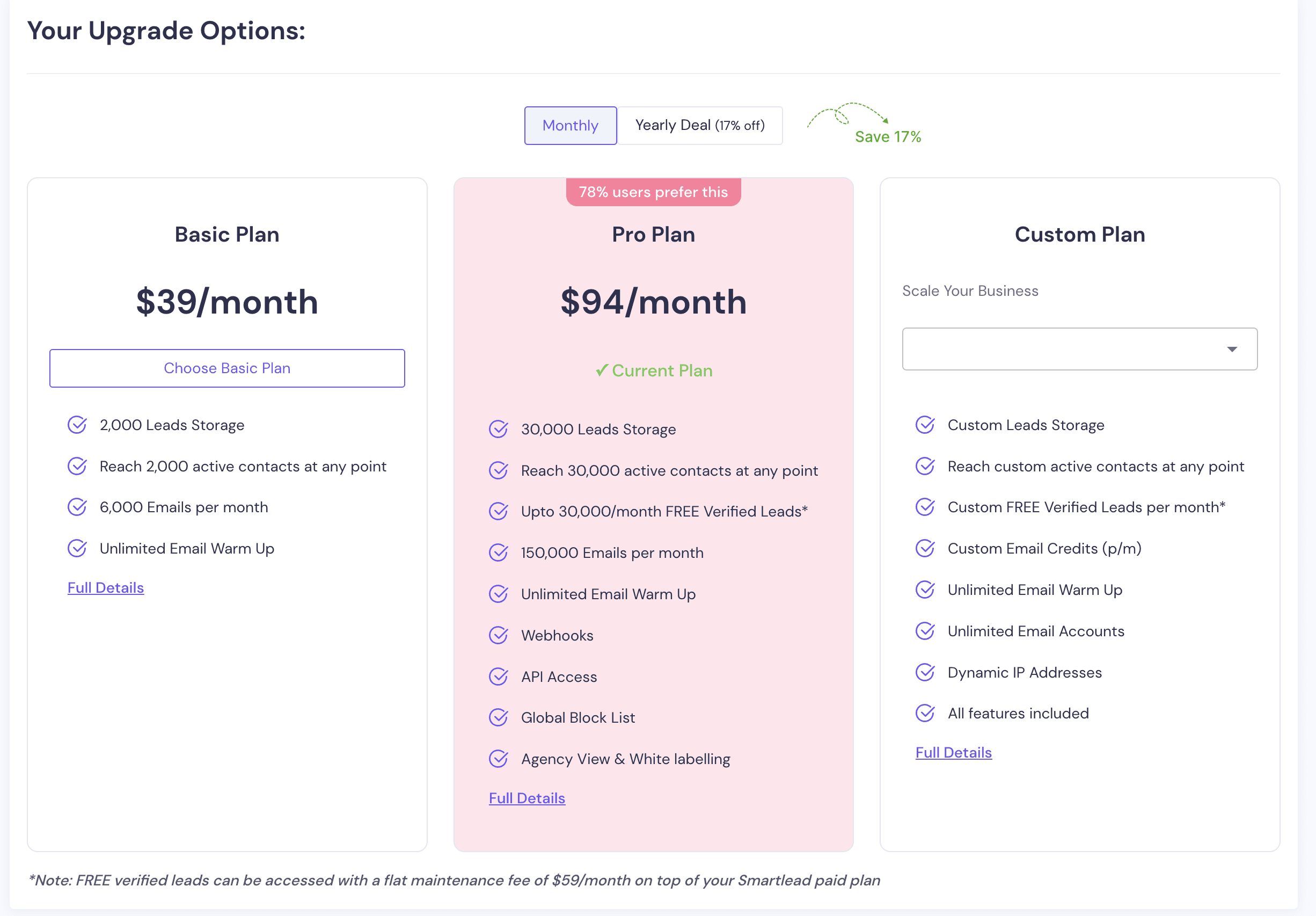Click checkmark beside Custom Leads Storage

925,425
